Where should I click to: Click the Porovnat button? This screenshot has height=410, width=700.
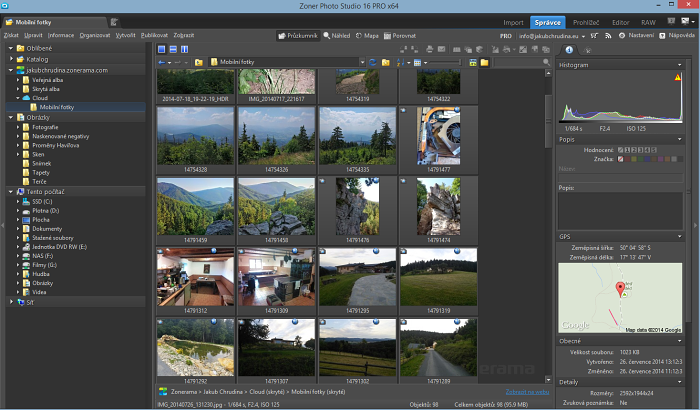click(400, 36)
